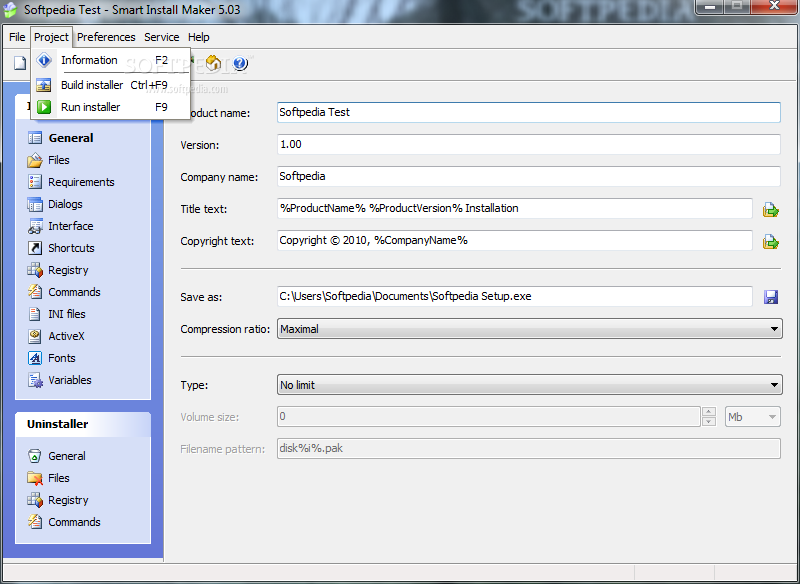Click the General icon in the installer list
Viewport: 800px width, 584px height.
35,138
